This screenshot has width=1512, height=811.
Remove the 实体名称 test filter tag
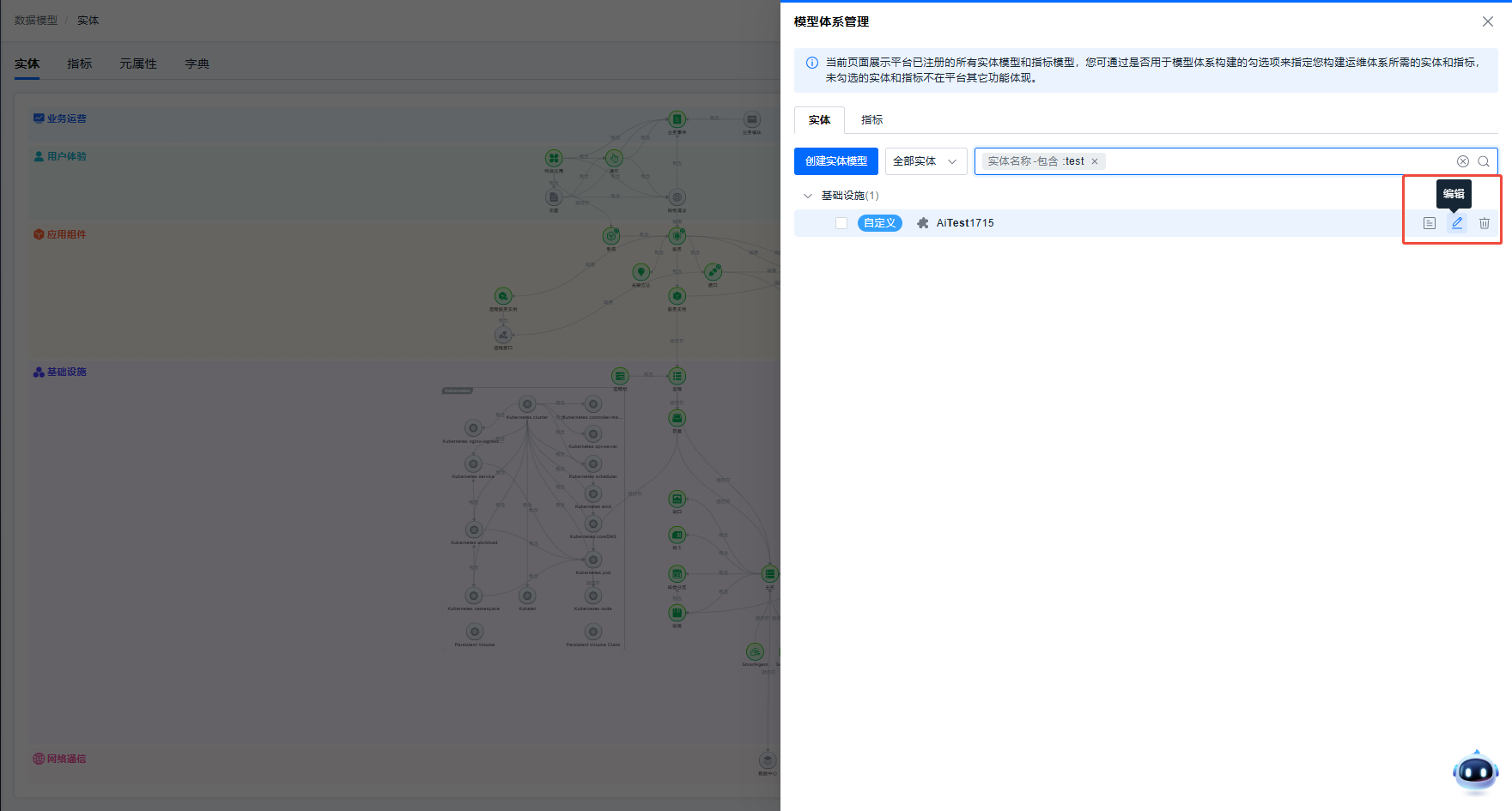tap(1095, 161)
